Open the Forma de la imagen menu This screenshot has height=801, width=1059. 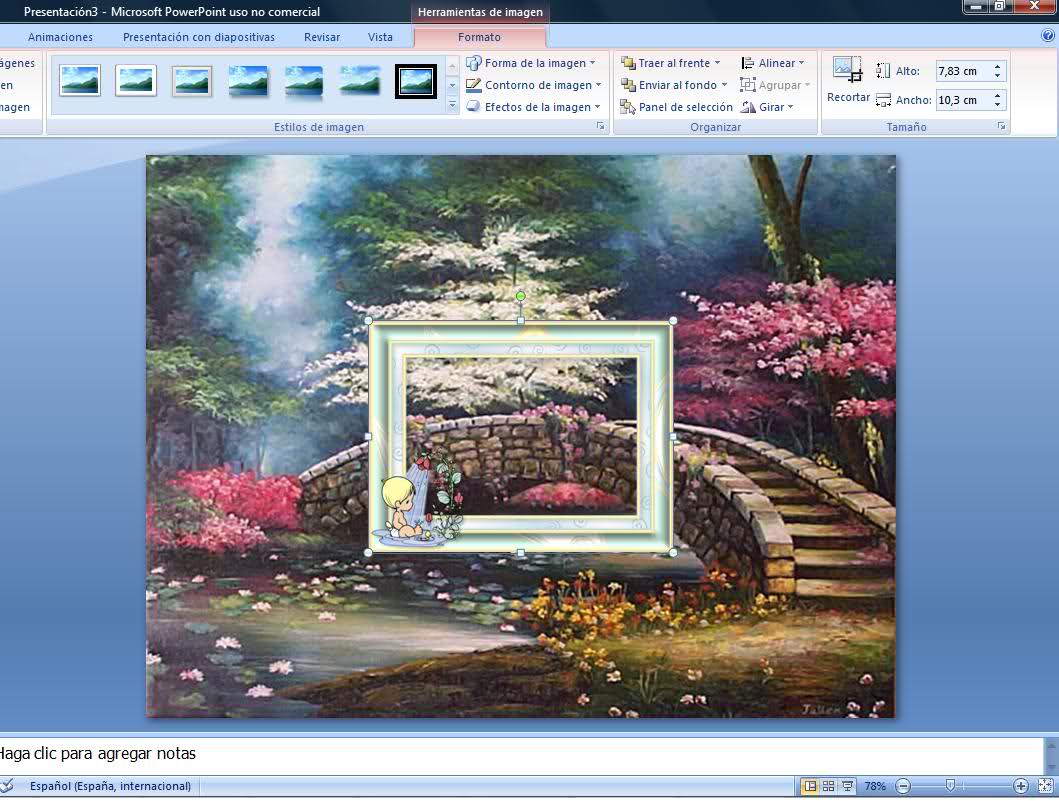point(532,63)
